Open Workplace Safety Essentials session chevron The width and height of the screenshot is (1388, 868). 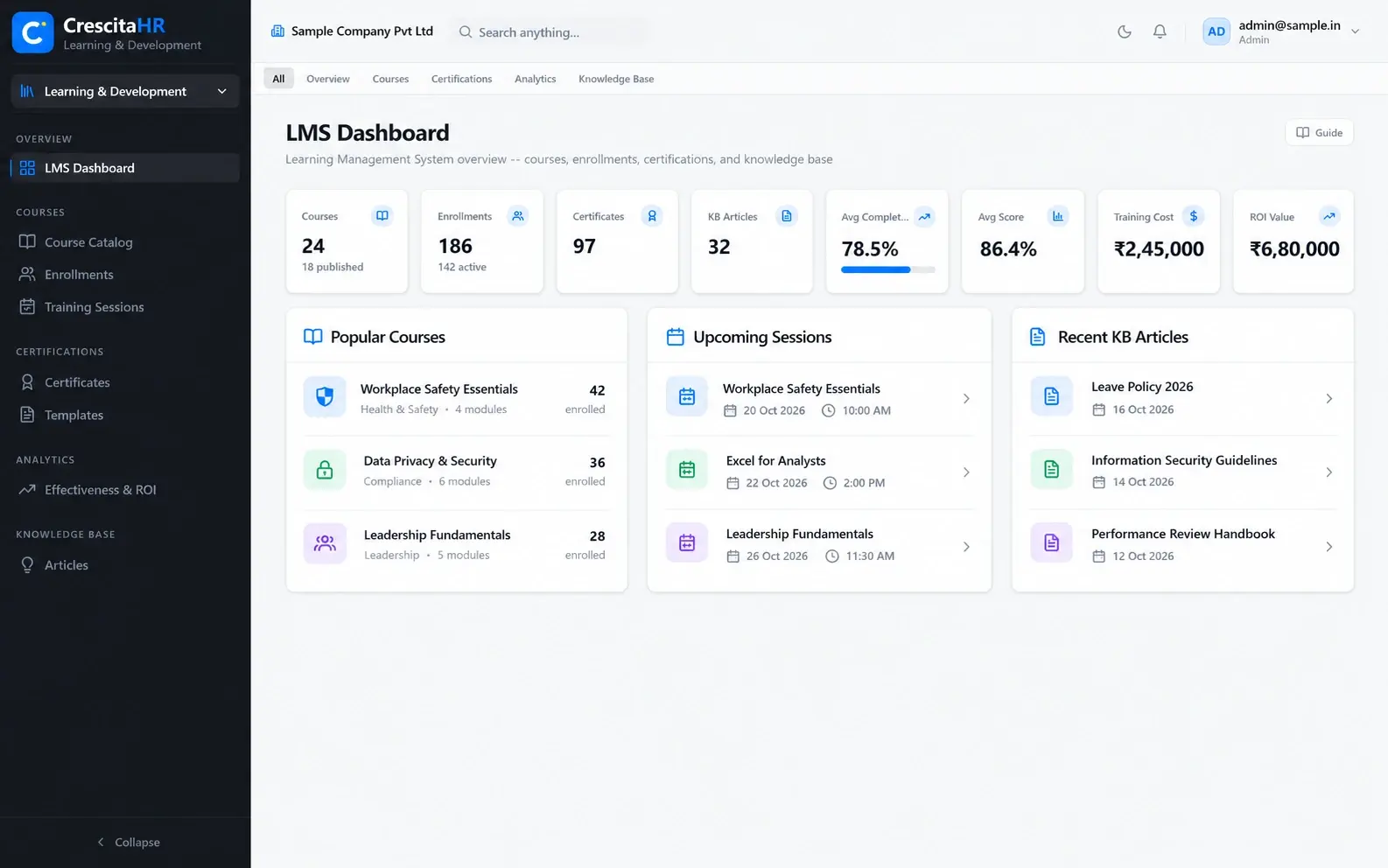click(966, 399)
